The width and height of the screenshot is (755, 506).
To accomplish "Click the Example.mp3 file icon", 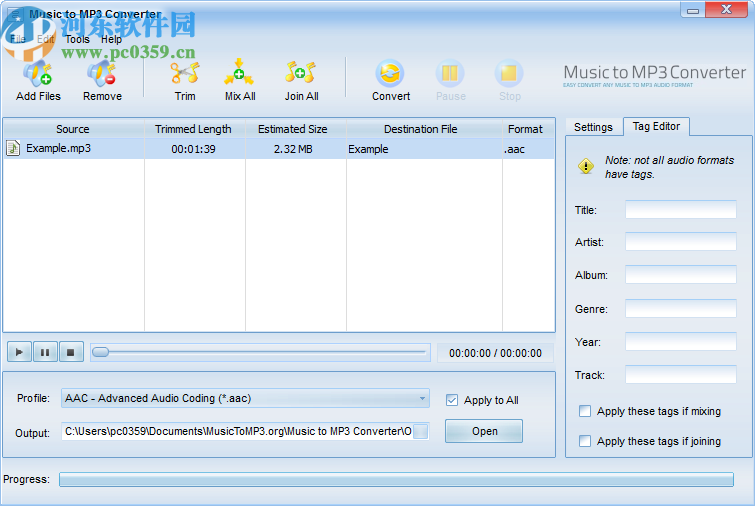I will click(x=13, y=148).
